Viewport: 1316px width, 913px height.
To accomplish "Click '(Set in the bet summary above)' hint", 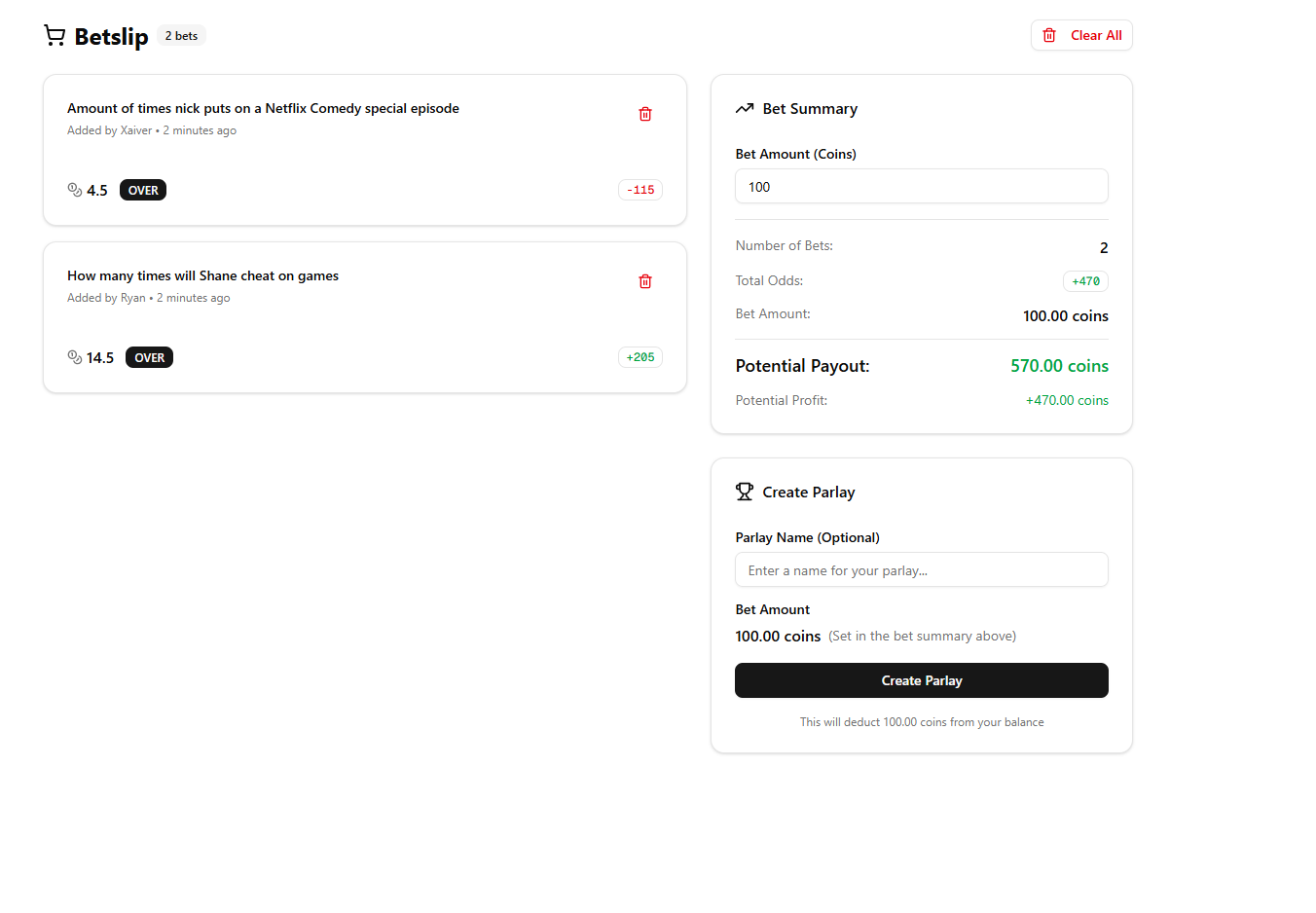I will [922, 636].
